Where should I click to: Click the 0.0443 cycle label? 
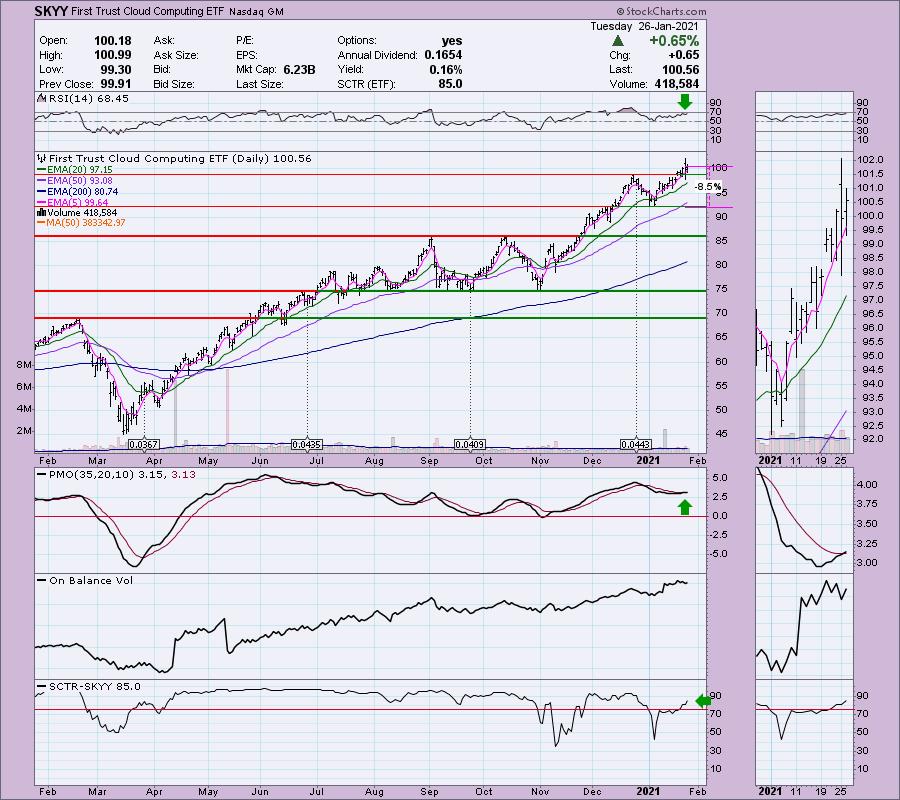pos(636,445)
